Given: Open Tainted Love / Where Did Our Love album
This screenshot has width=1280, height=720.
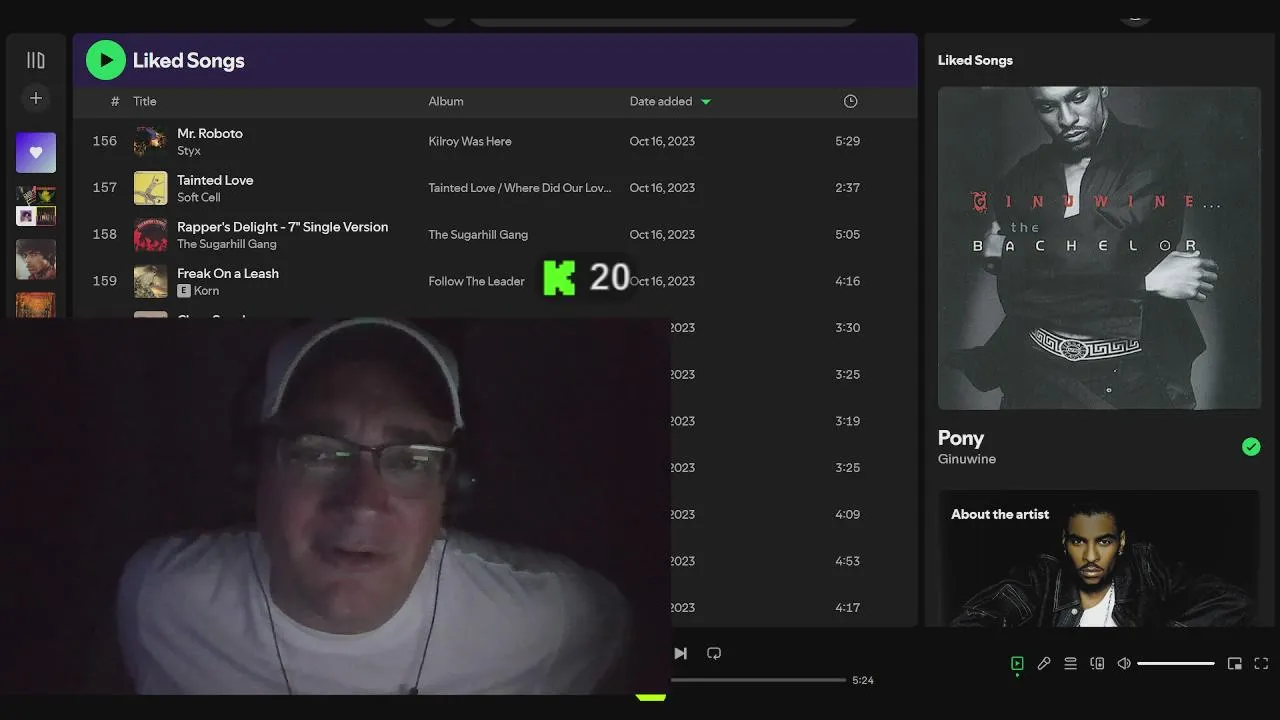Looking at the screenshot, I should click(x=520, y=188).
